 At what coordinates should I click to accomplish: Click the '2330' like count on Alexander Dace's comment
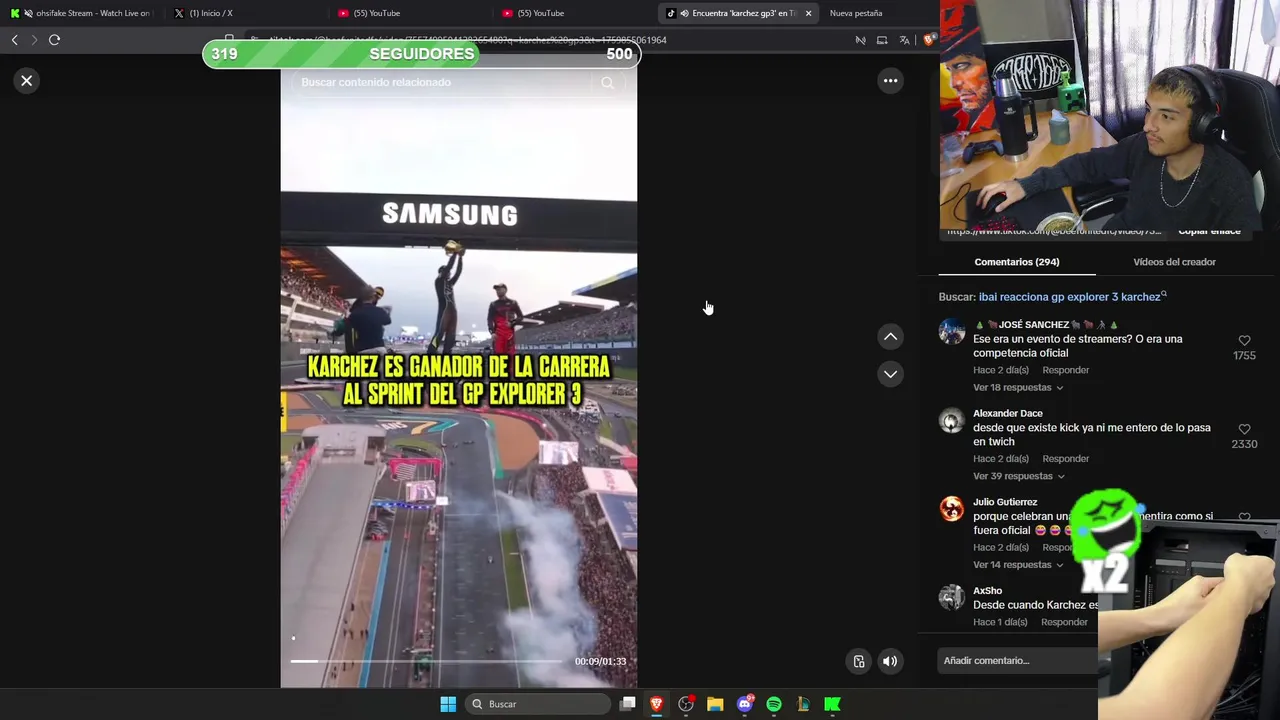point(1244,444)
